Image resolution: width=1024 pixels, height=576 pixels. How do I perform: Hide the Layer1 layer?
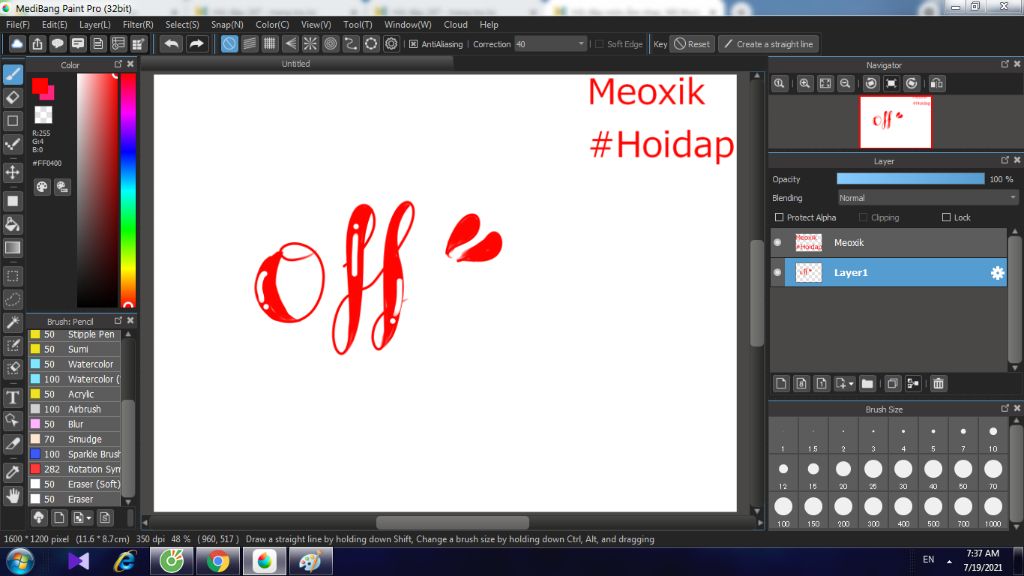click(777, 272)
